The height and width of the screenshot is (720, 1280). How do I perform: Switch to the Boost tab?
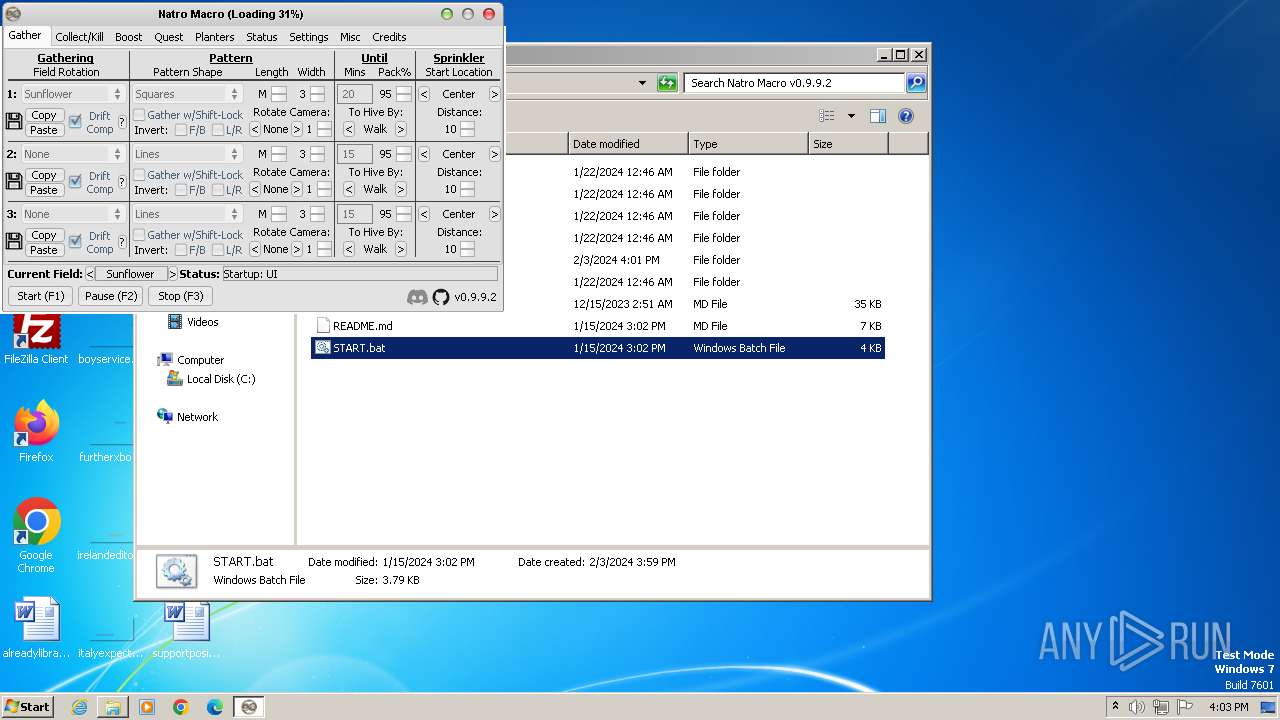click(128, 37)
